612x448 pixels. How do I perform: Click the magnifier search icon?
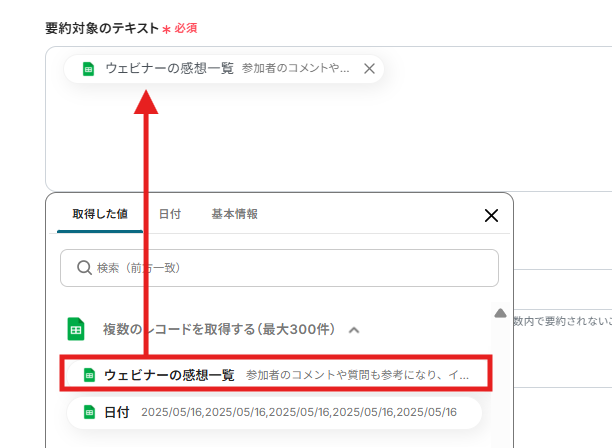[x=84, y=268]
